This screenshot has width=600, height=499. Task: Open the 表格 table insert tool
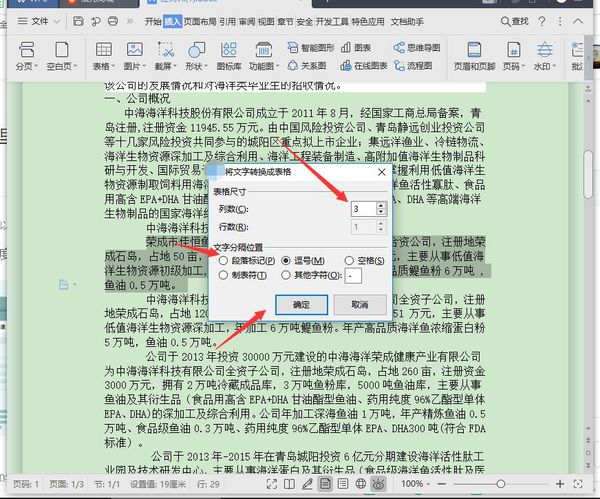point(103,56)
